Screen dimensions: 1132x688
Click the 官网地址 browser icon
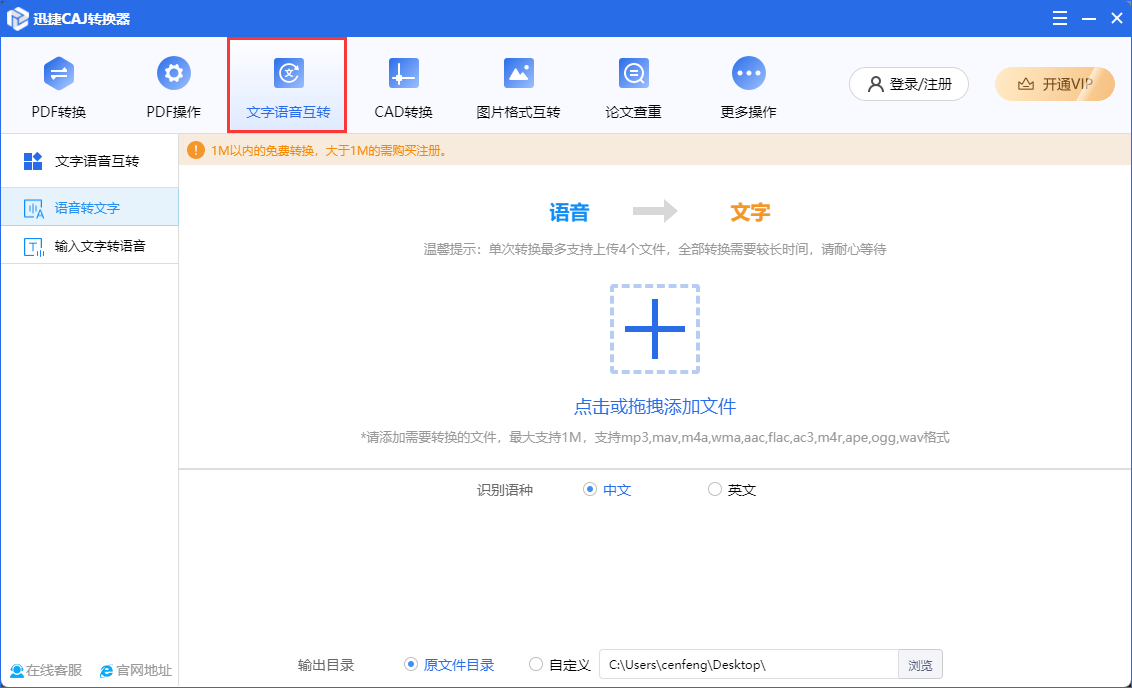pyautogui.click(x=106, y=671)
